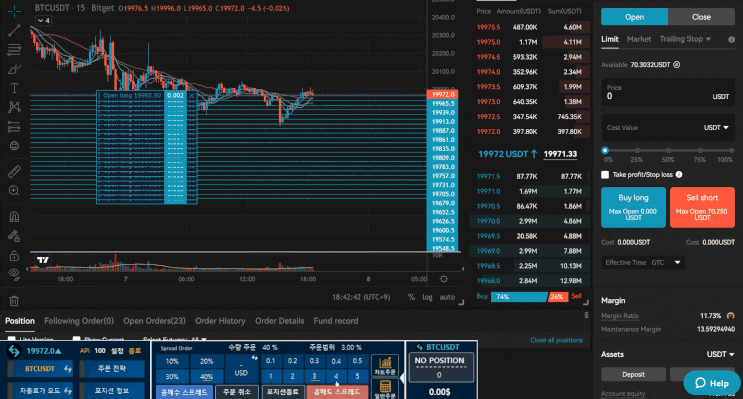Open the Following Order(0) tab

tap(79, 321)
